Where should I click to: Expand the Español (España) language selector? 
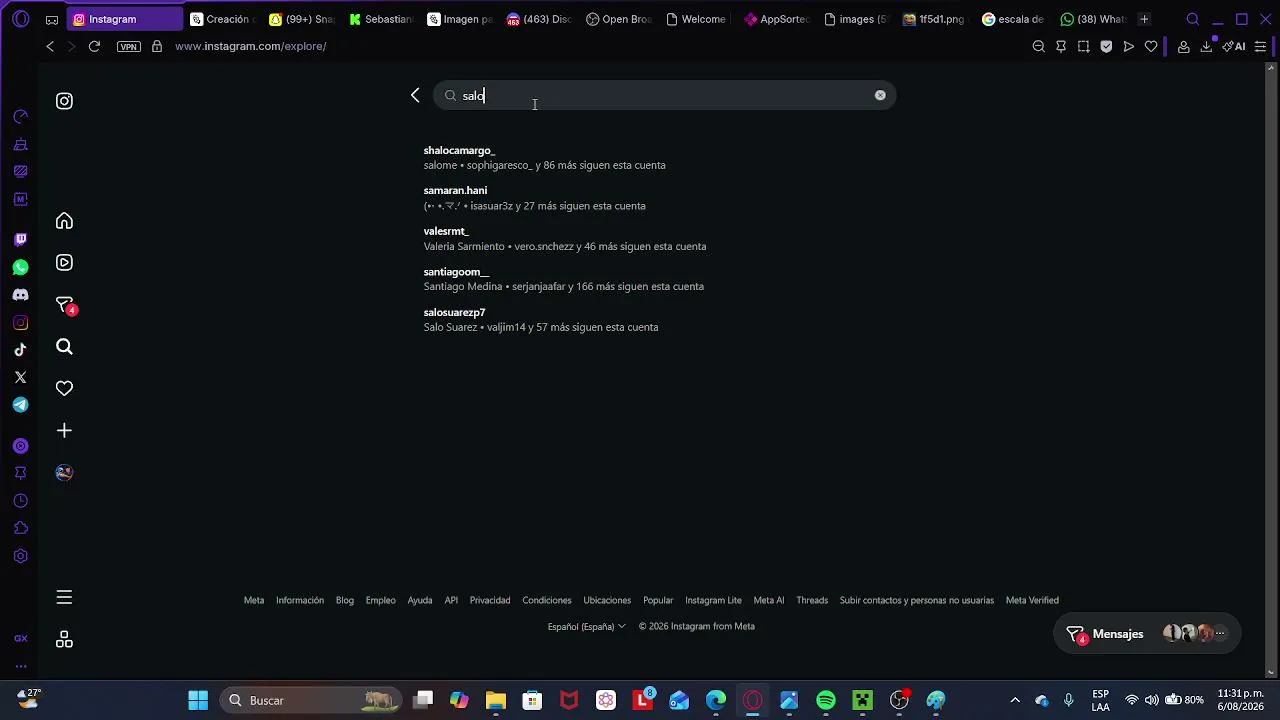pyautogui.click(x=587, y=626)
